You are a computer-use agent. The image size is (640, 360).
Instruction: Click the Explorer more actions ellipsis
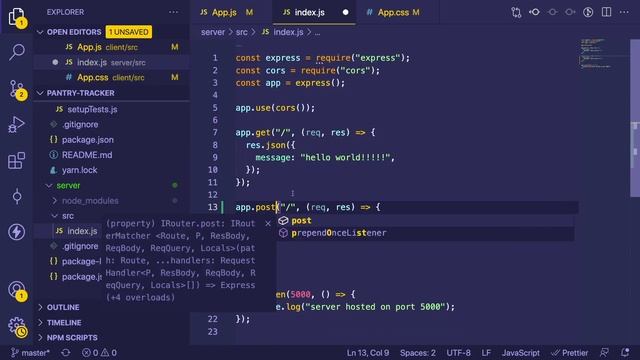[173, 12]
